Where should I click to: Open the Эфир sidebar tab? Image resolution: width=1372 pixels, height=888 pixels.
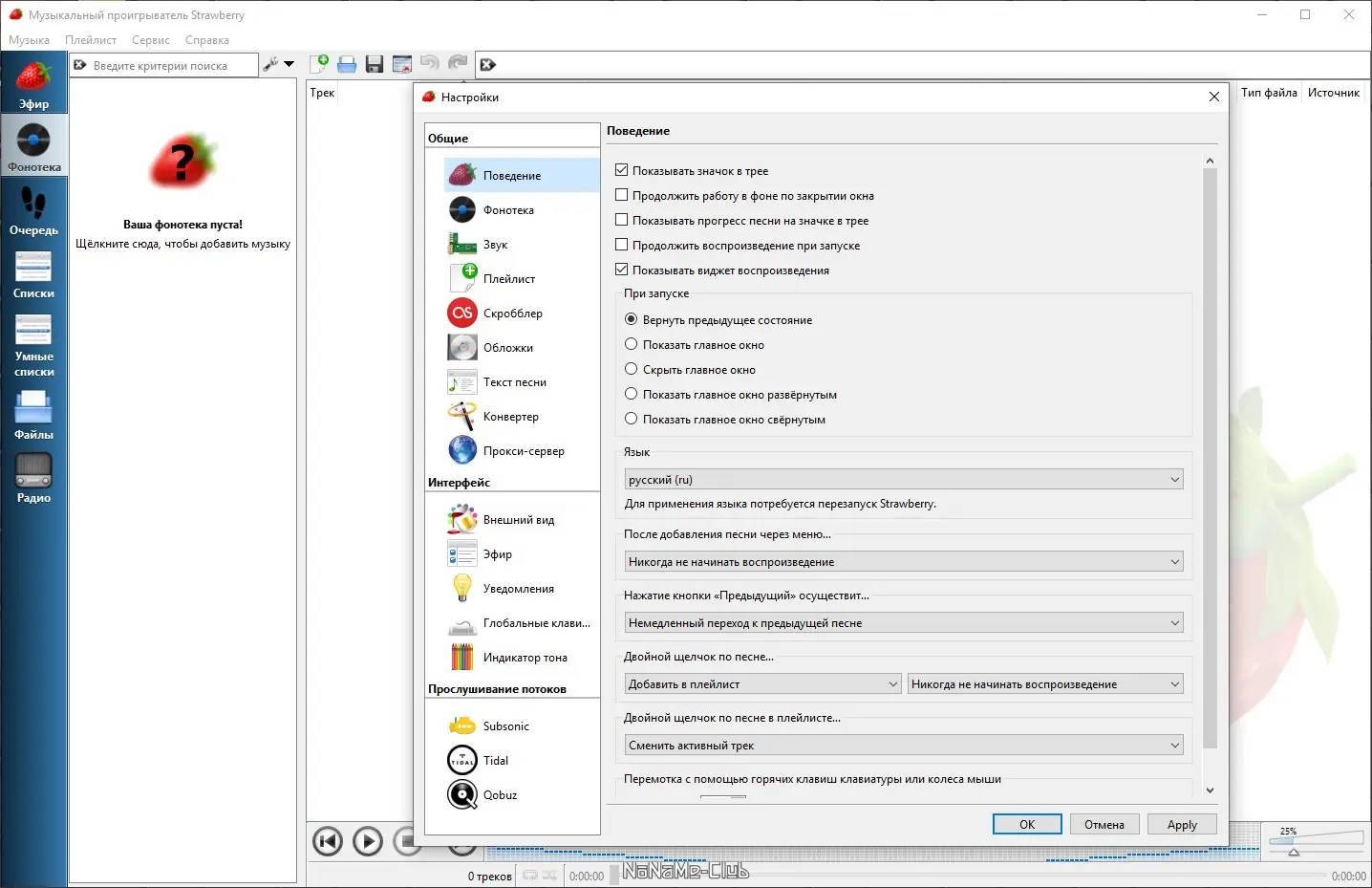pyautogui.click(x=33, y=83)
